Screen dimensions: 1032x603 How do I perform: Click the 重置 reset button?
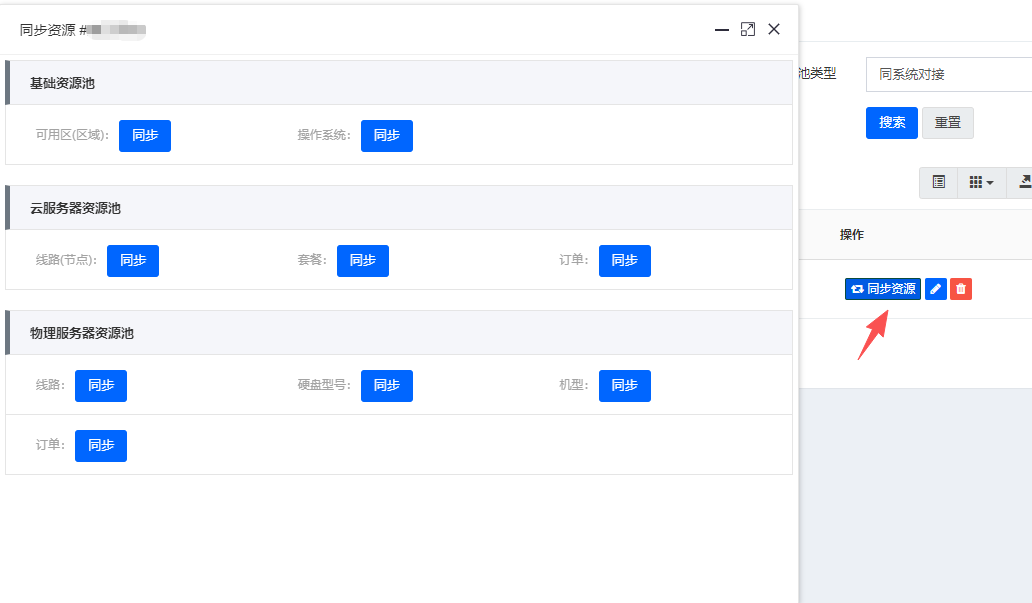947,123
